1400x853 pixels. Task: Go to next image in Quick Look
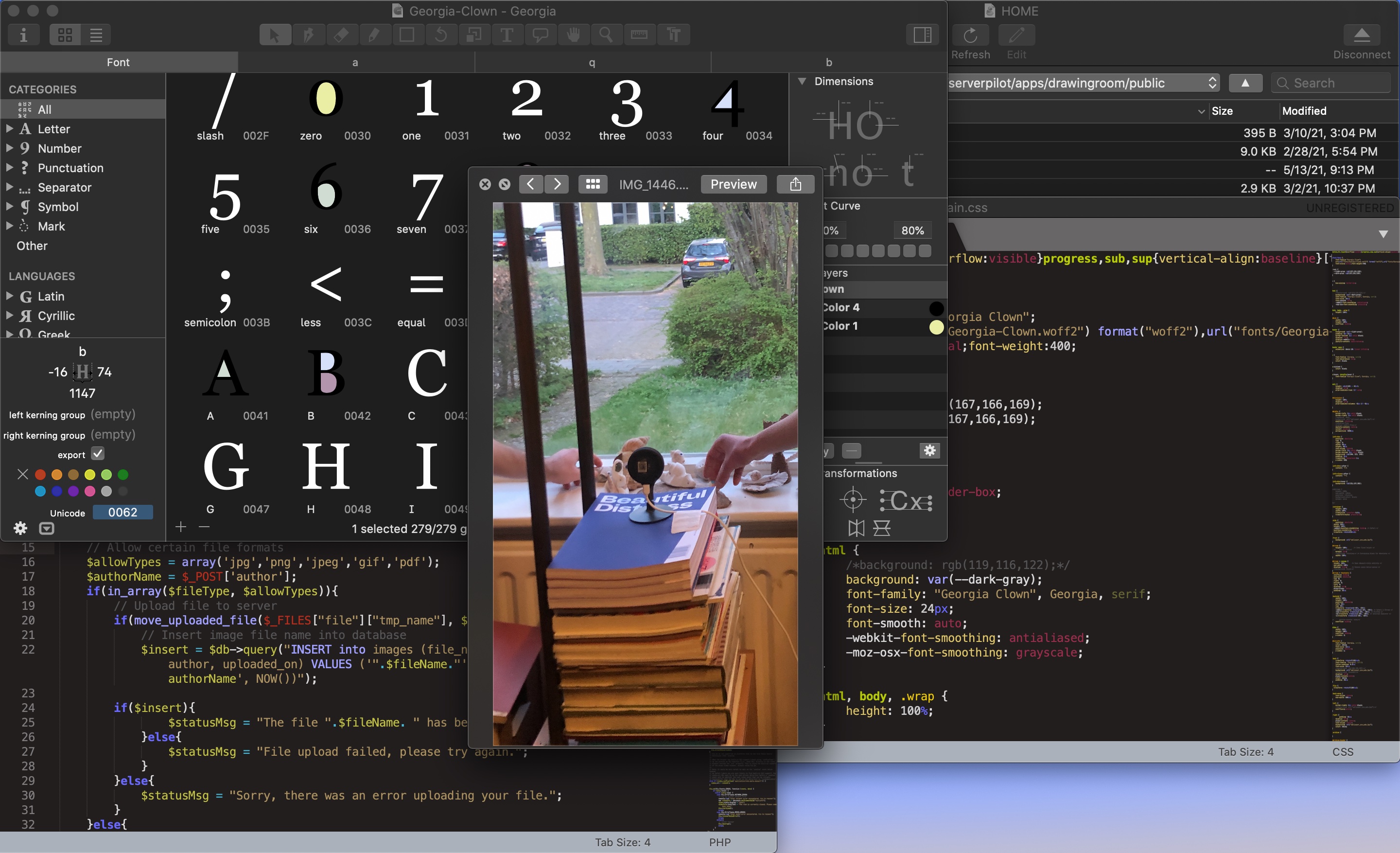click(x=557, y=184)
